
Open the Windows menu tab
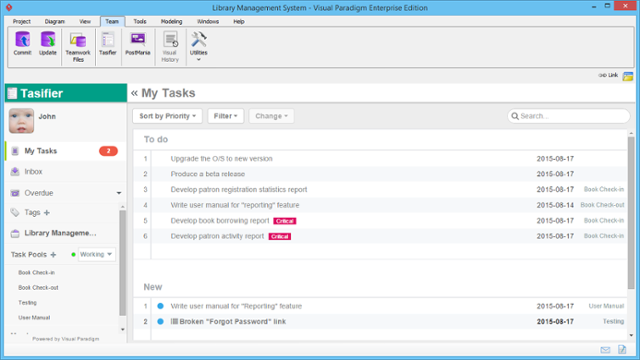click(208, 22)
